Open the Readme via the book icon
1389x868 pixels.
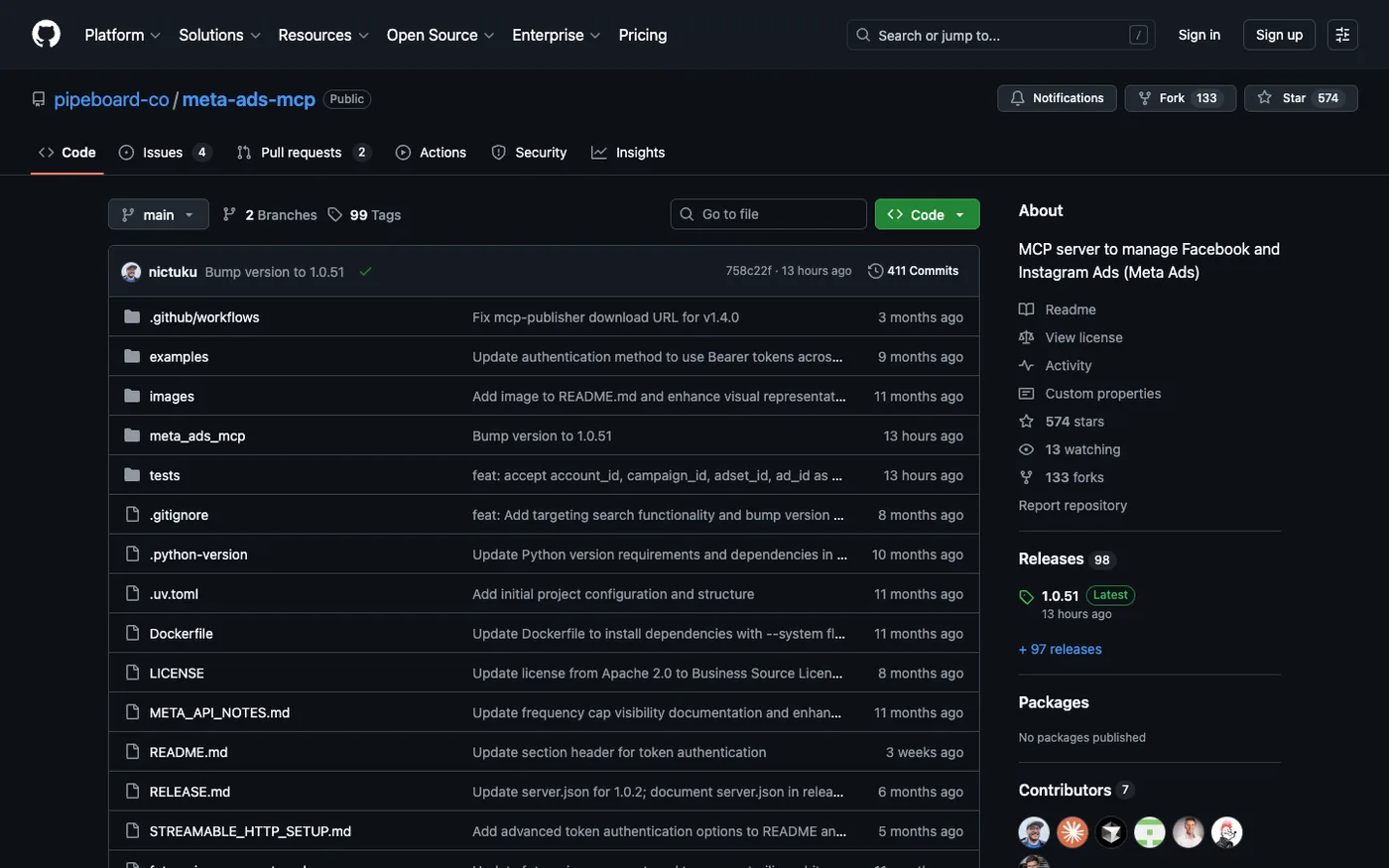click(x=1025, y=309)
